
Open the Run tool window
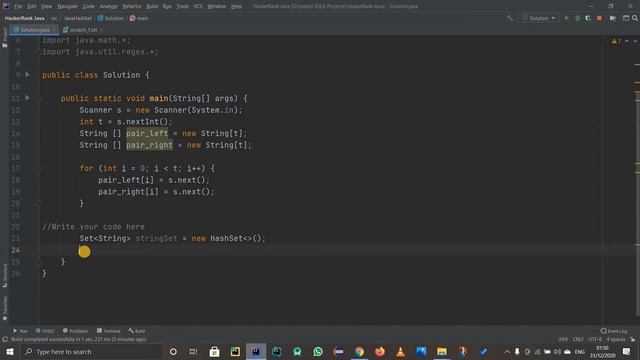(x=20, y=331)
